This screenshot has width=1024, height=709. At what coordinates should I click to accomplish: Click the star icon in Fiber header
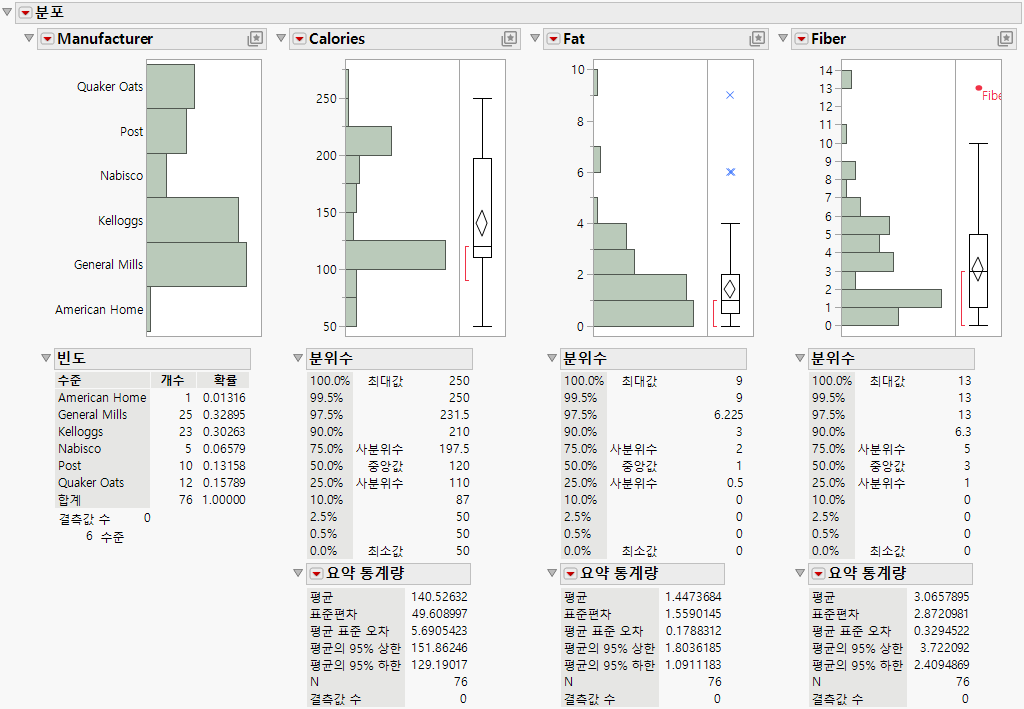click(1006, 39)
